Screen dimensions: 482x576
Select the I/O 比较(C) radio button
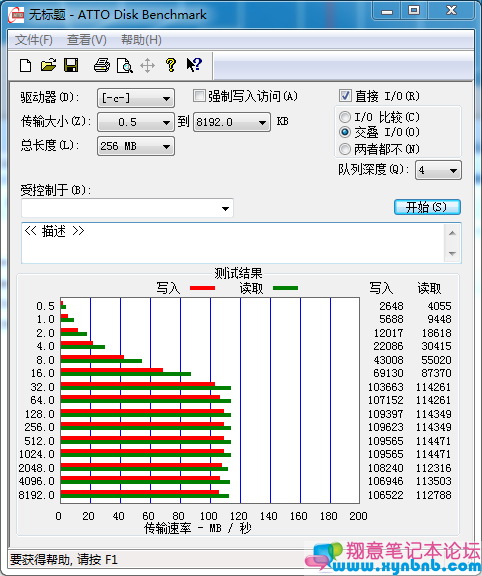point(345,117)
